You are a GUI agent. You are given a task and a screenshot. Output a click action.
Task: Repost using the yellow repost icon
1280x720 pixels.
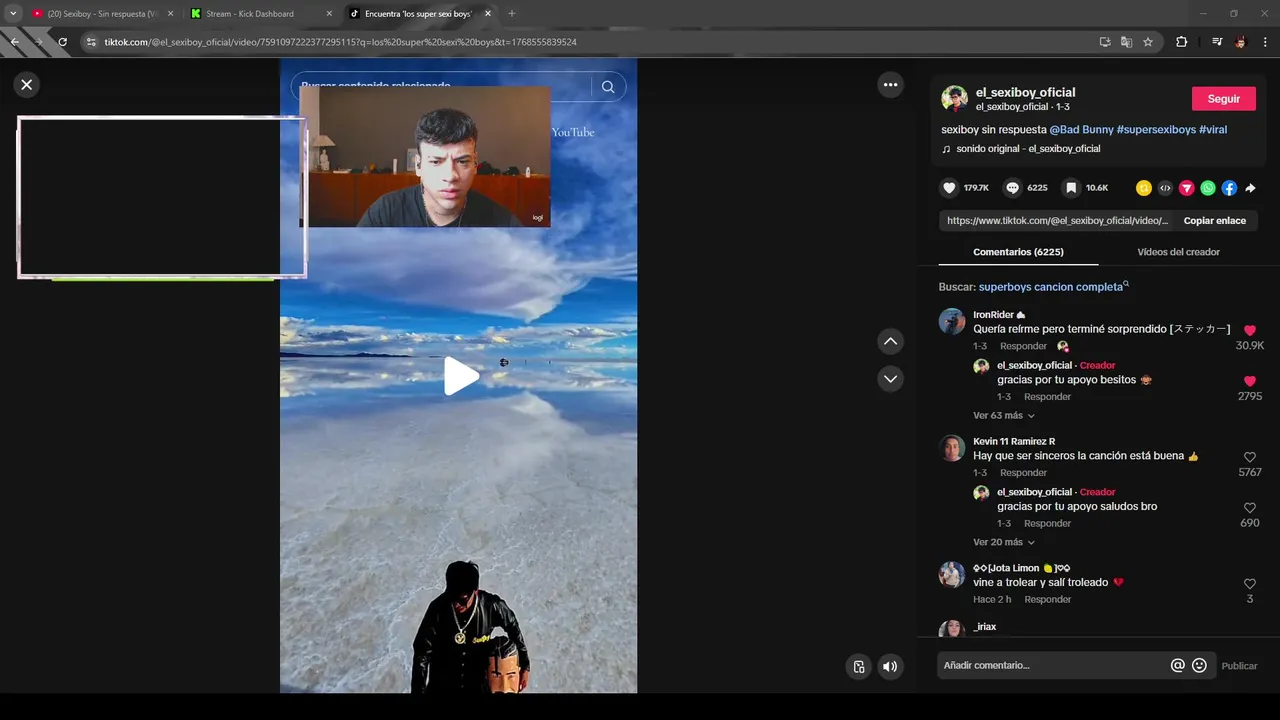click(1144, 188)
